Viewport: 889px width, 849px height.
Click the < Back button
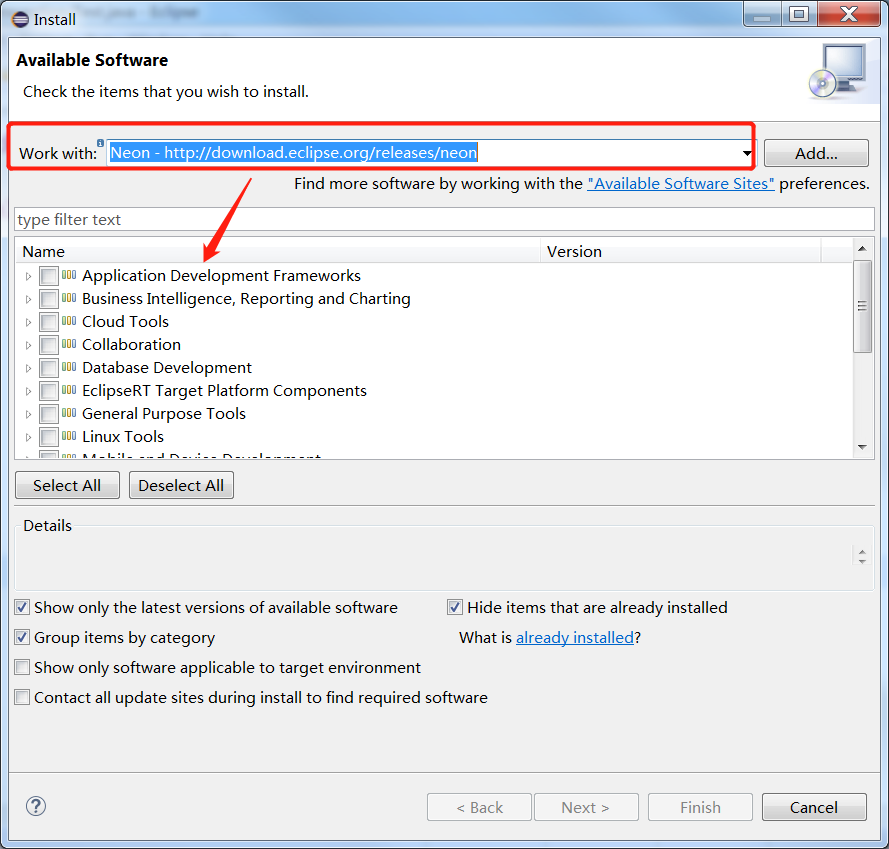click(479, 807)
